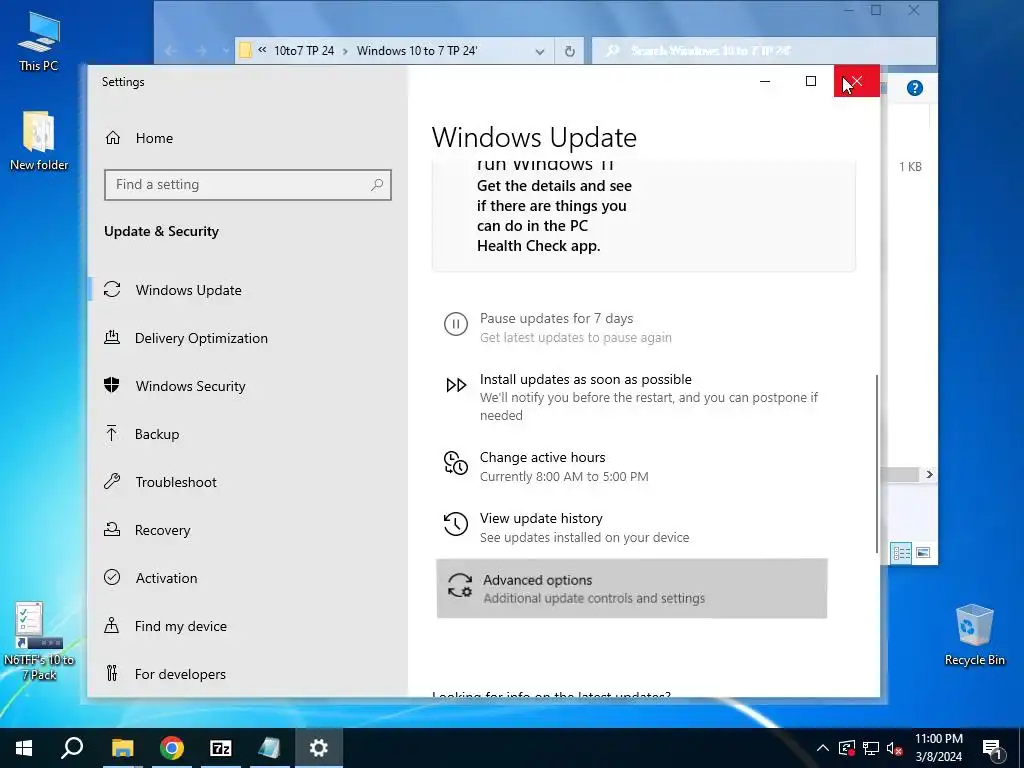Click the Delivery Optimization icon
1024x768 pixels.
click(112, 338)
